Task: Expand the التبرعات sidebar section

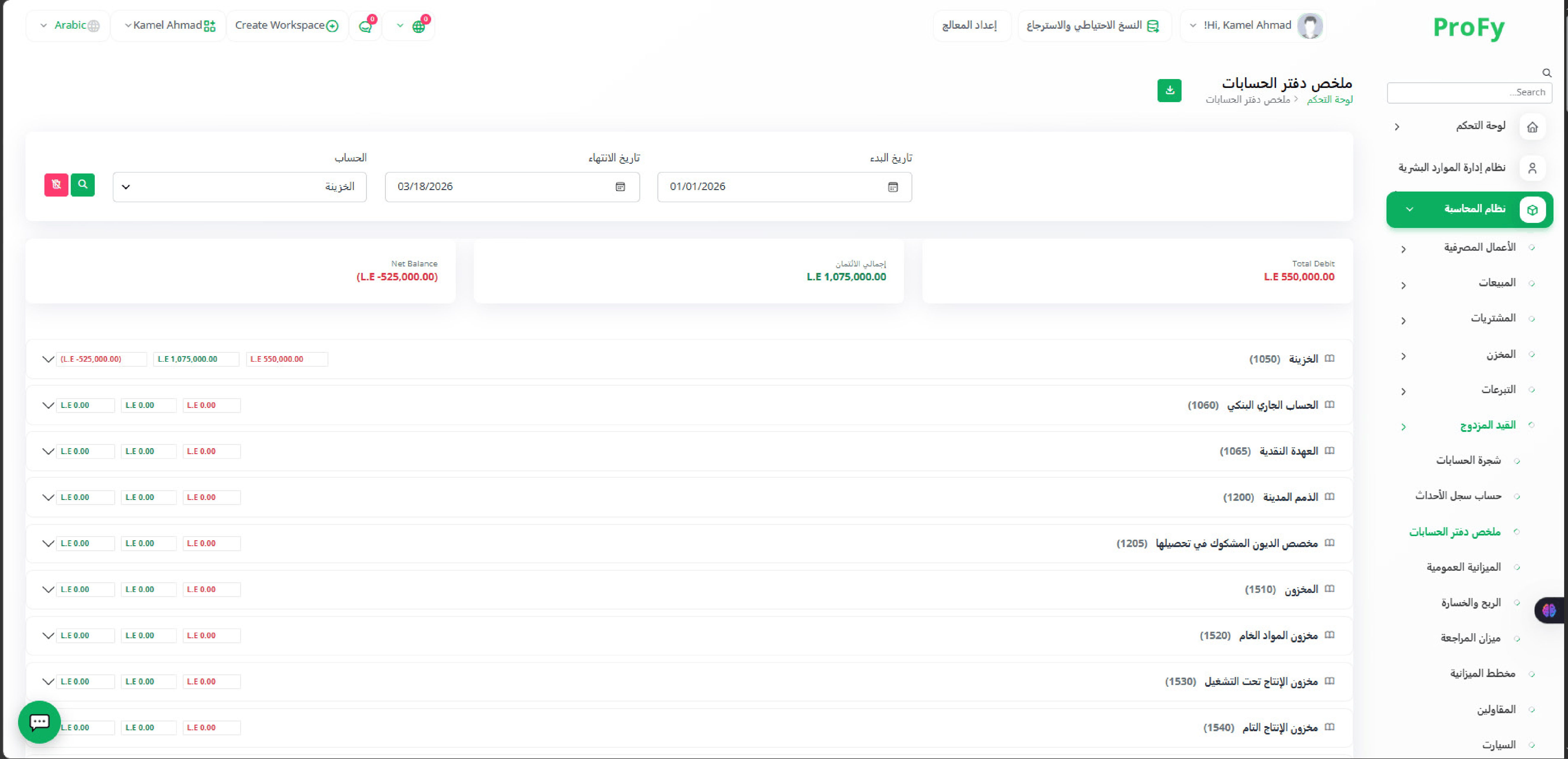Action: pos(1404,391)
